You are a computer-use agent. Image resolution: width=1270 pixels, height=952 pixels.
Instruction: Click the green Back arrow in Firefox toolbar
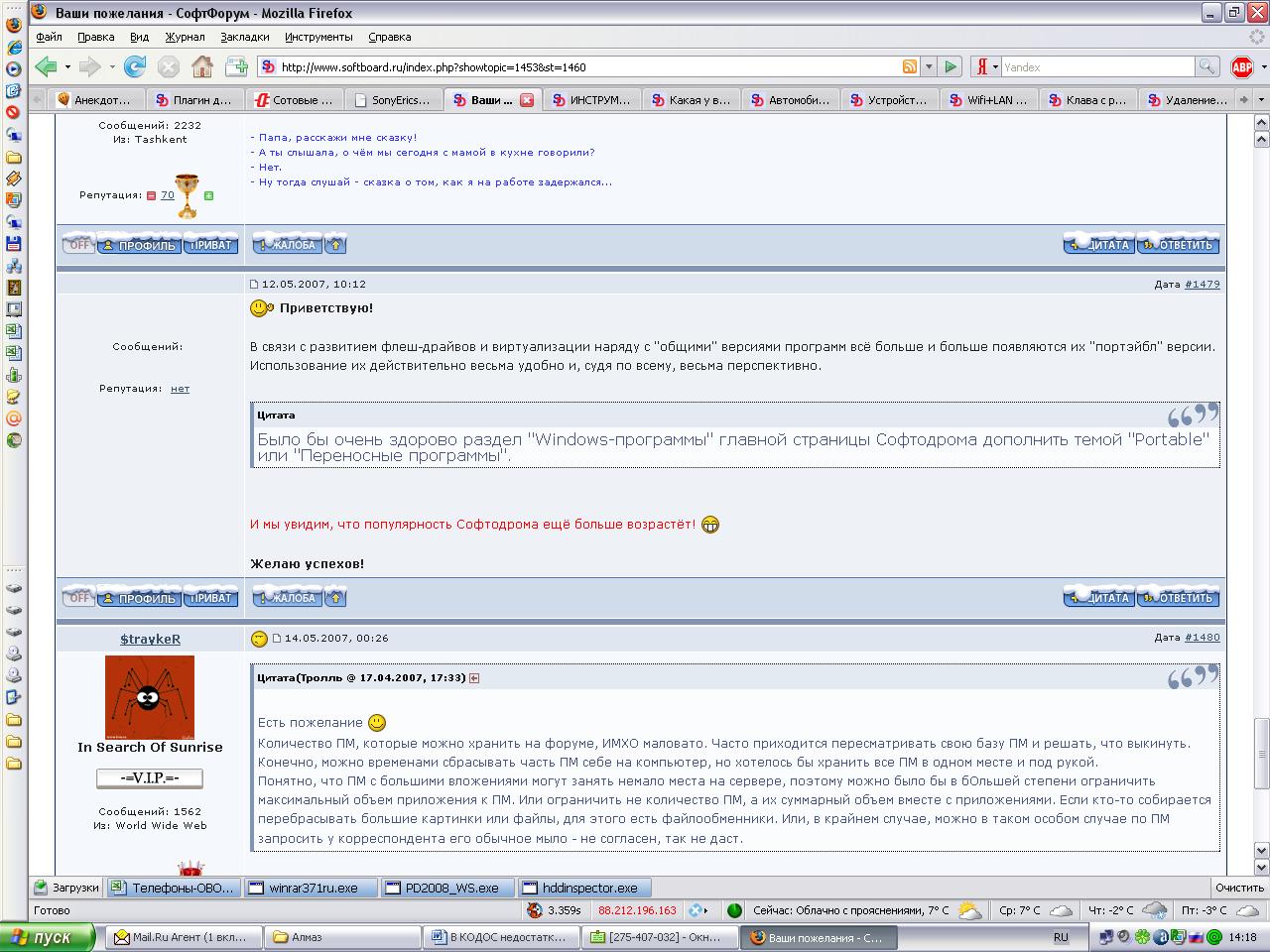click(46, 66)
